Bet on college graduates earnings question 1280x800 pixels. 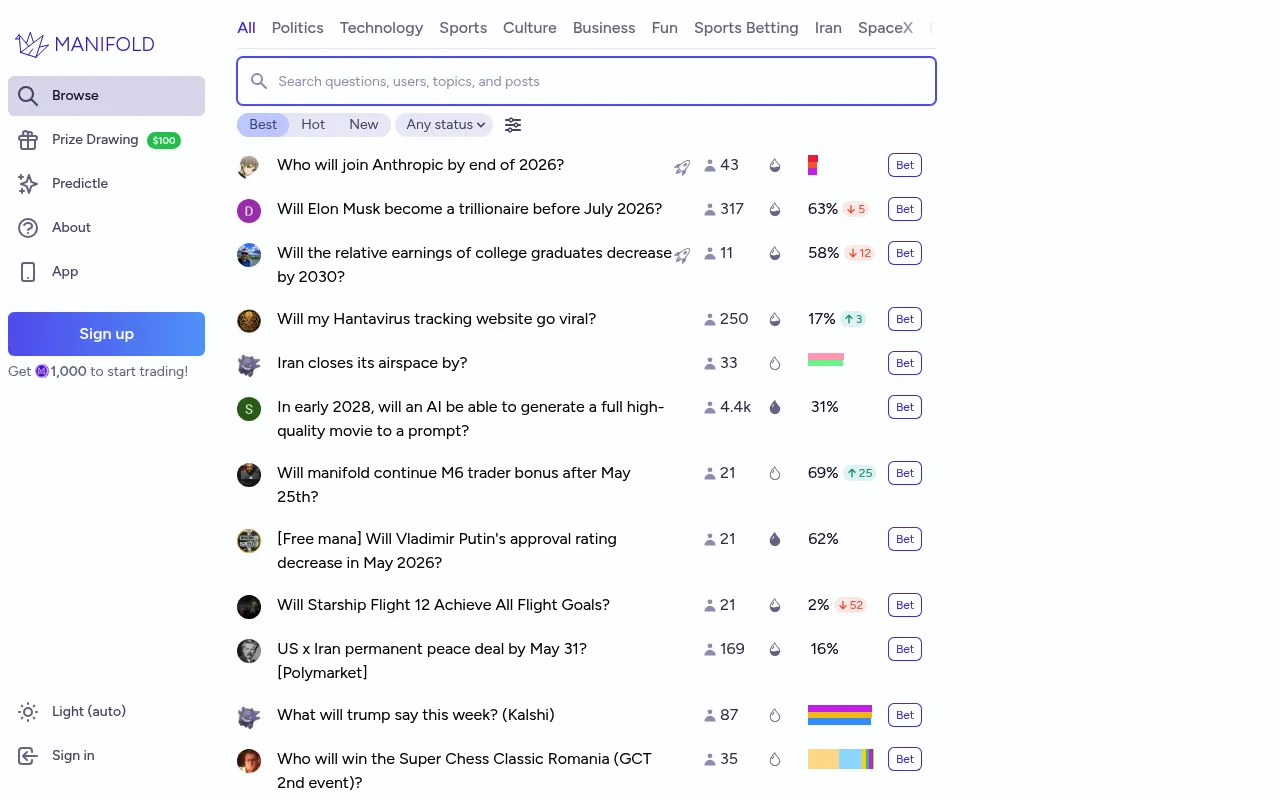click(x=905, y=253)
